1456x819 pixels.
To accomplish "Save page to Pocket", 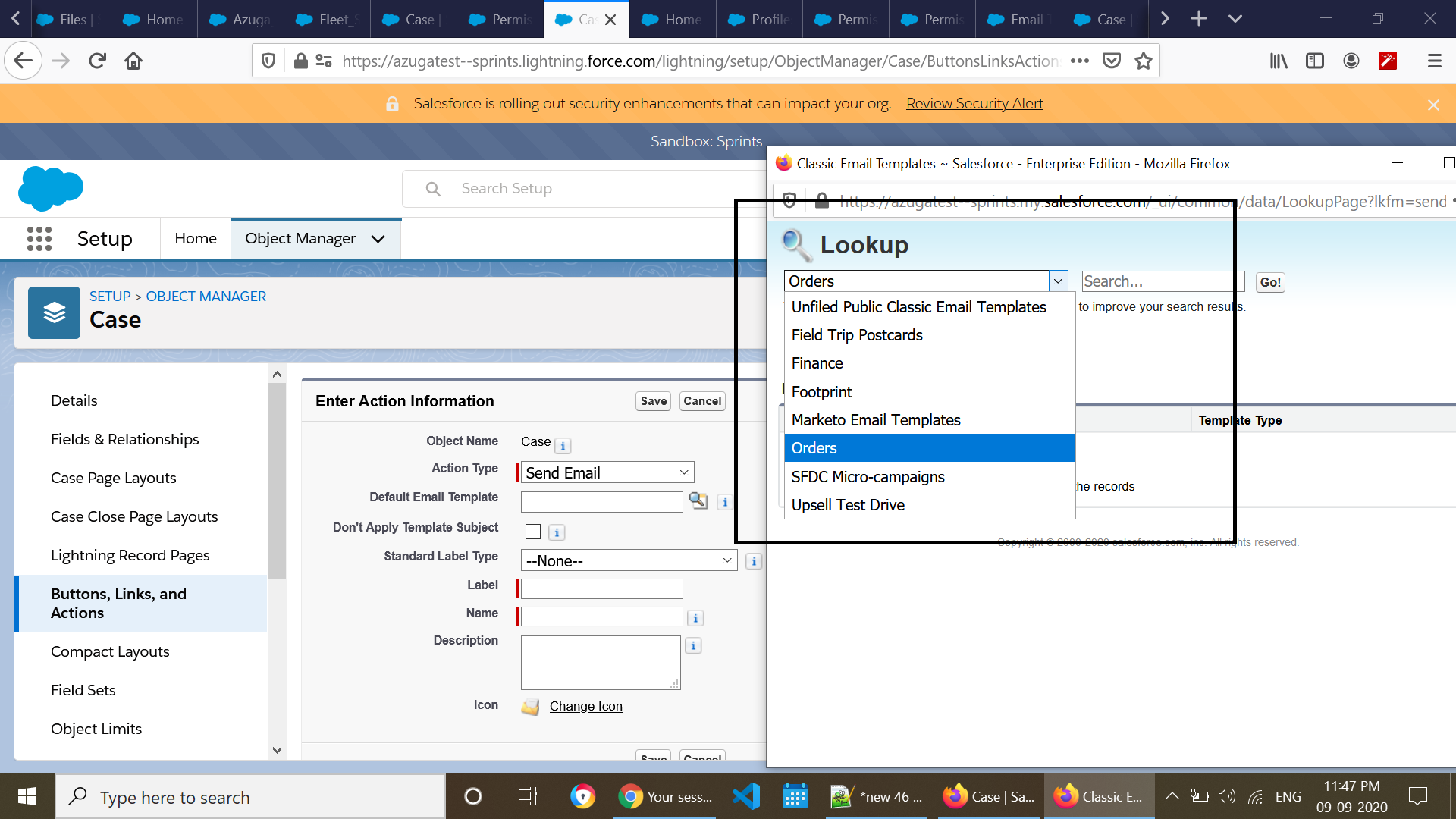I will 1112,61.
